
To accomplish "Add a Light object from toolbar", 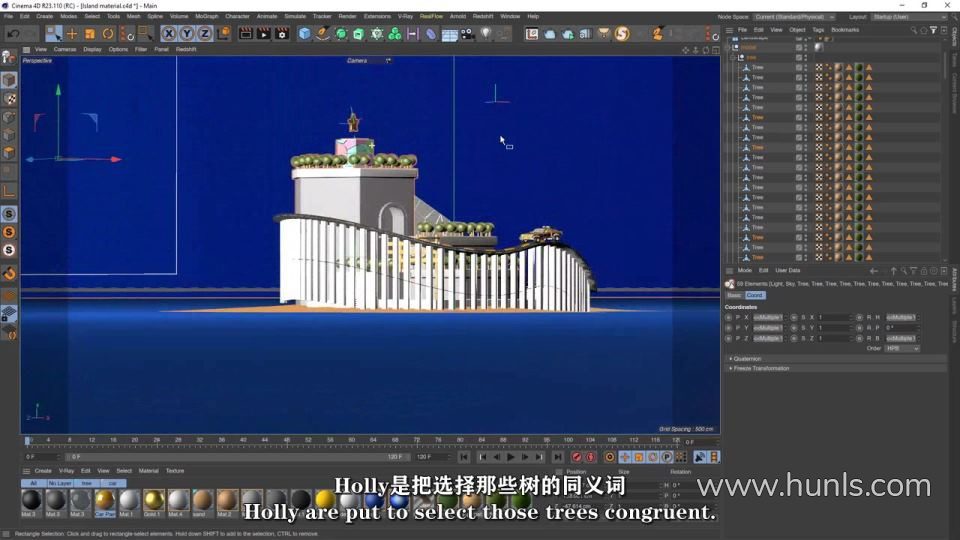I will point(486,34).
